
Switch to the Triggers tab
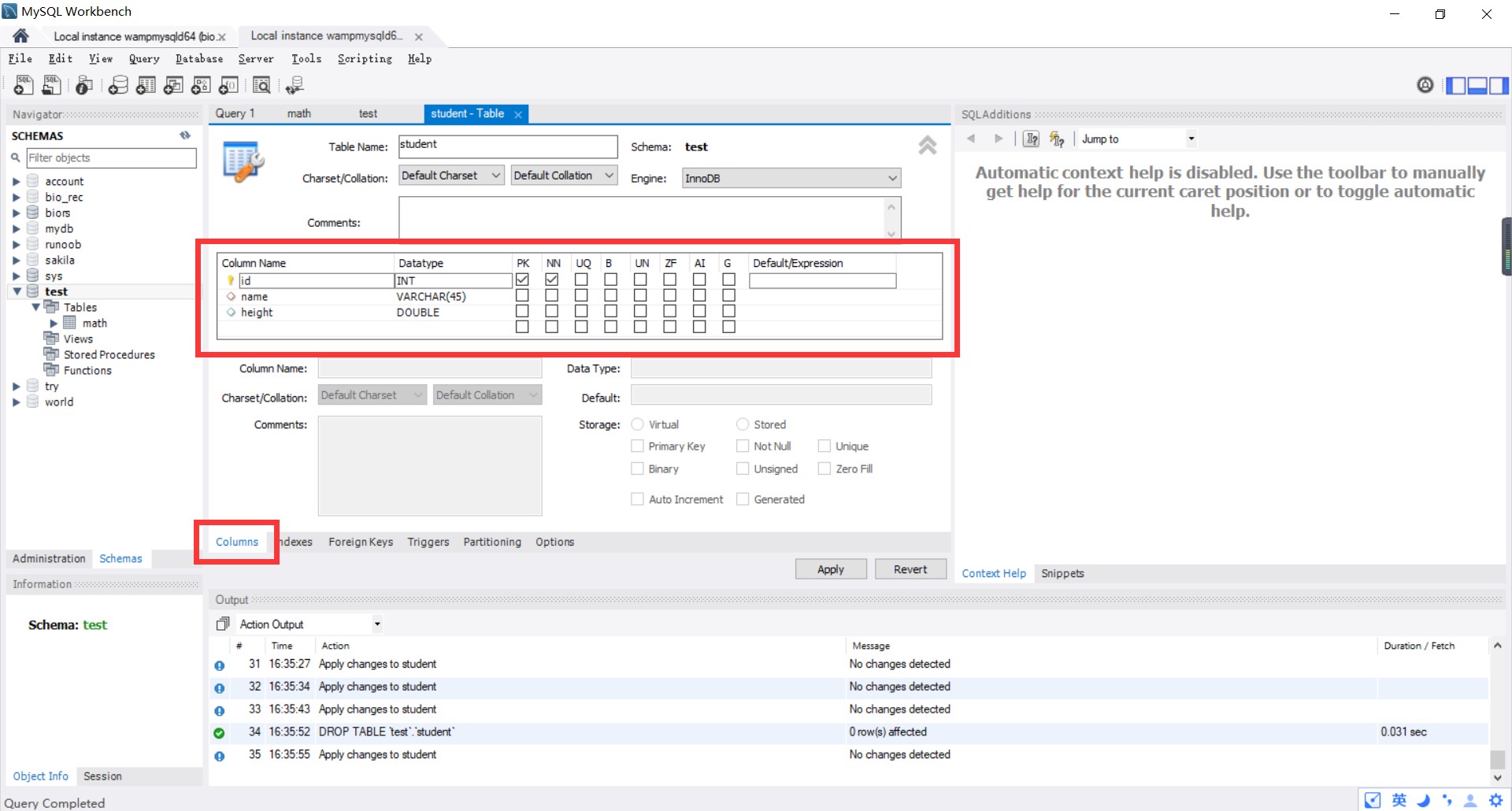pos(428,542)
